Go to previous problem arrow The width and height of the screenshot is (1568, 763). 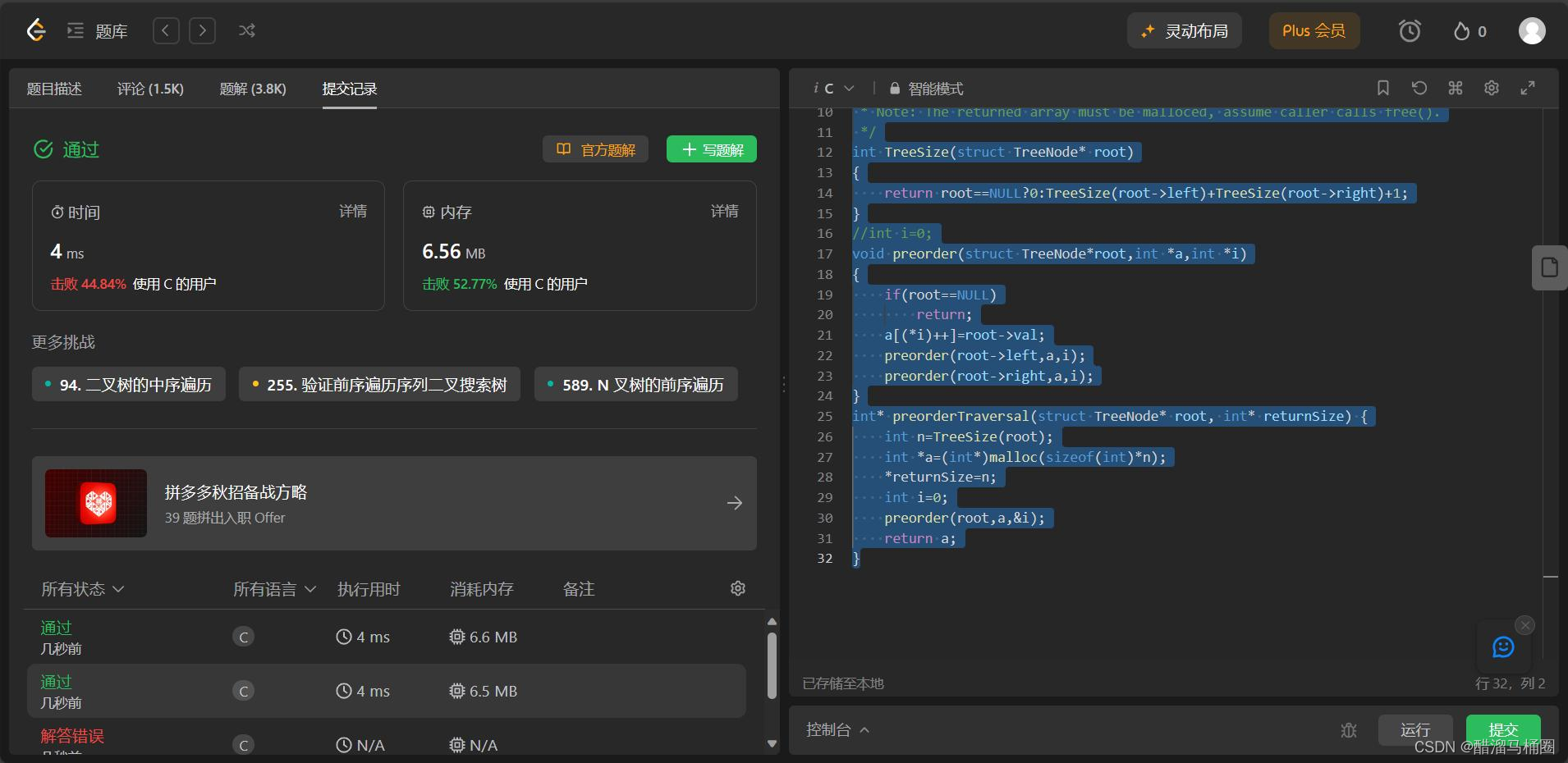pos(166,31)
